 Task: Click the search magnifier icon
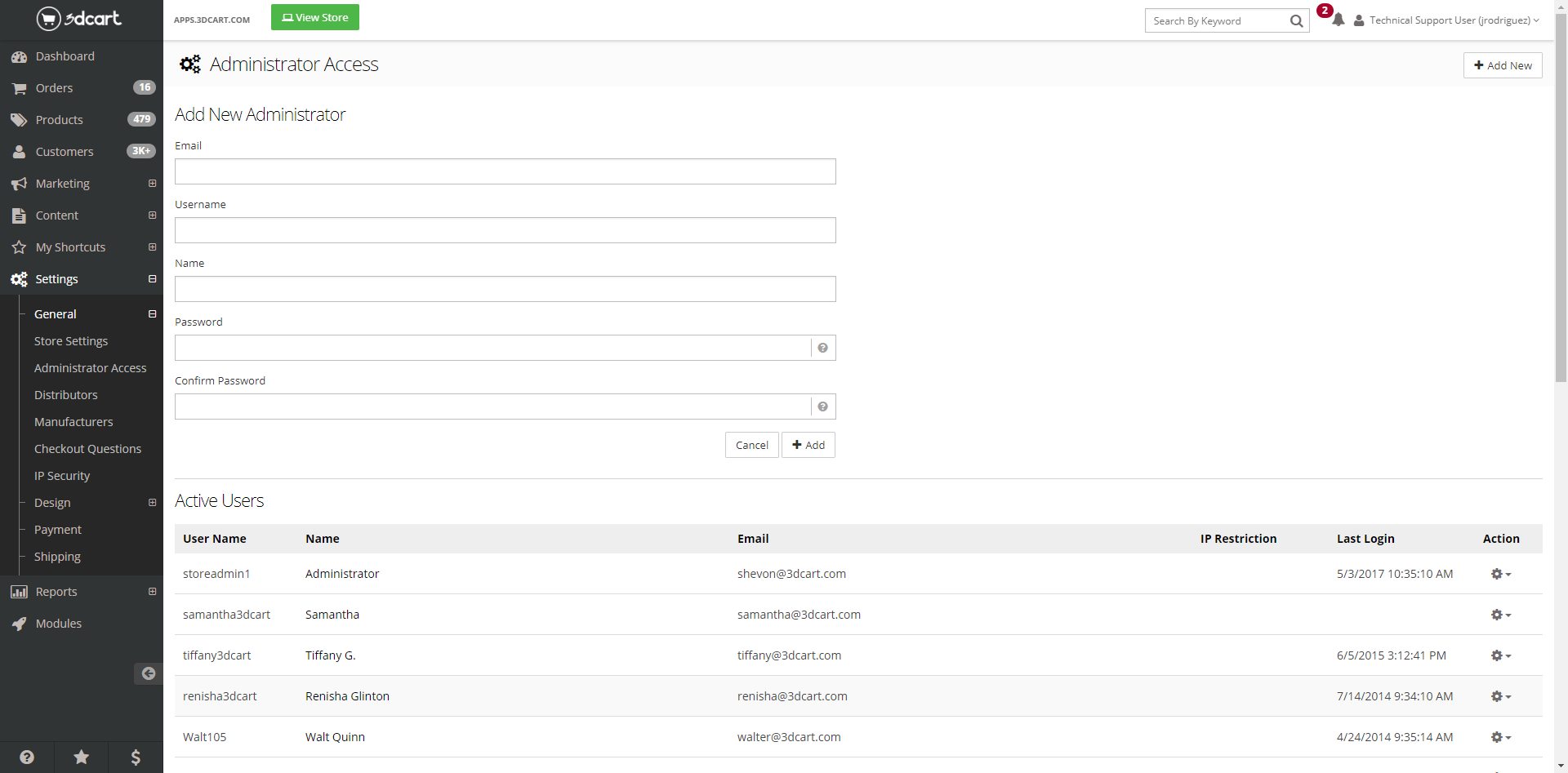(x=1296, y=21)
